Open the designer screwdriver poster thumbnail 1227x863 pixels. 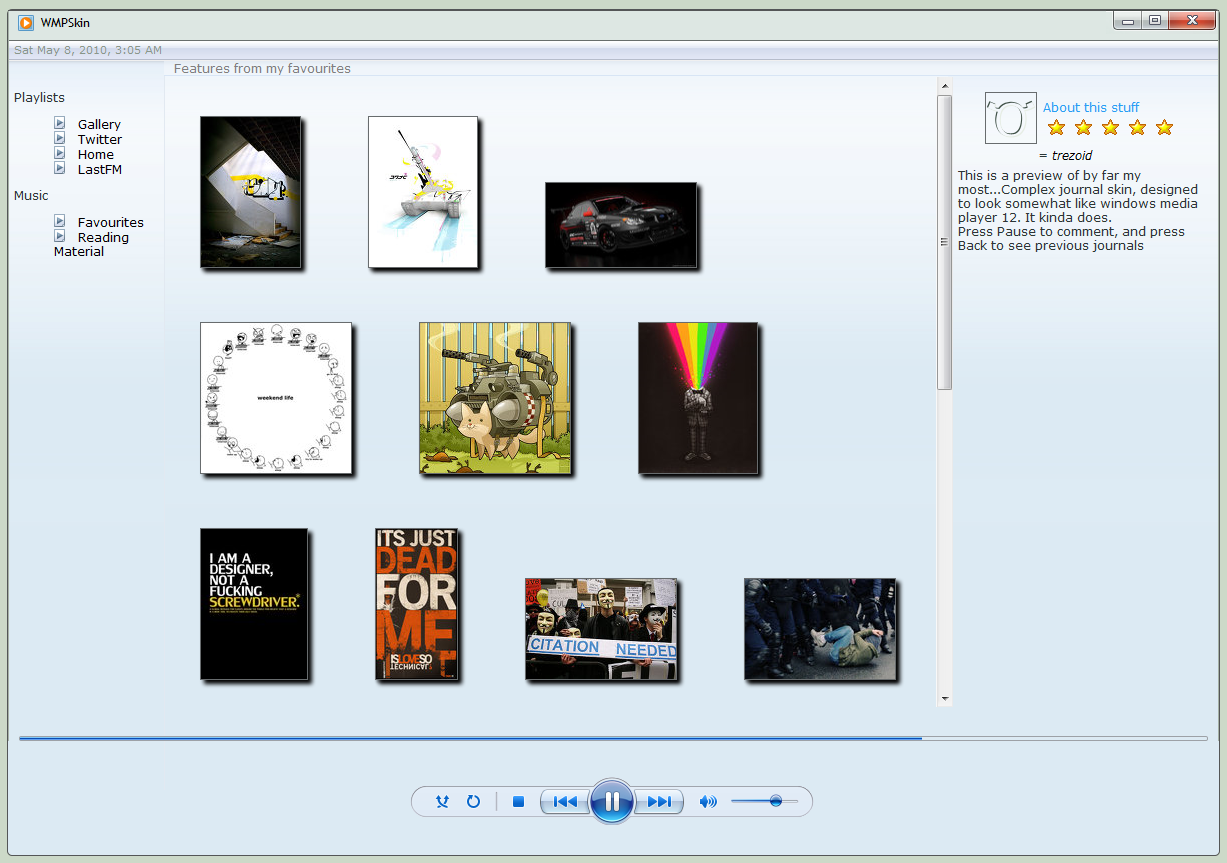point(254,604)
